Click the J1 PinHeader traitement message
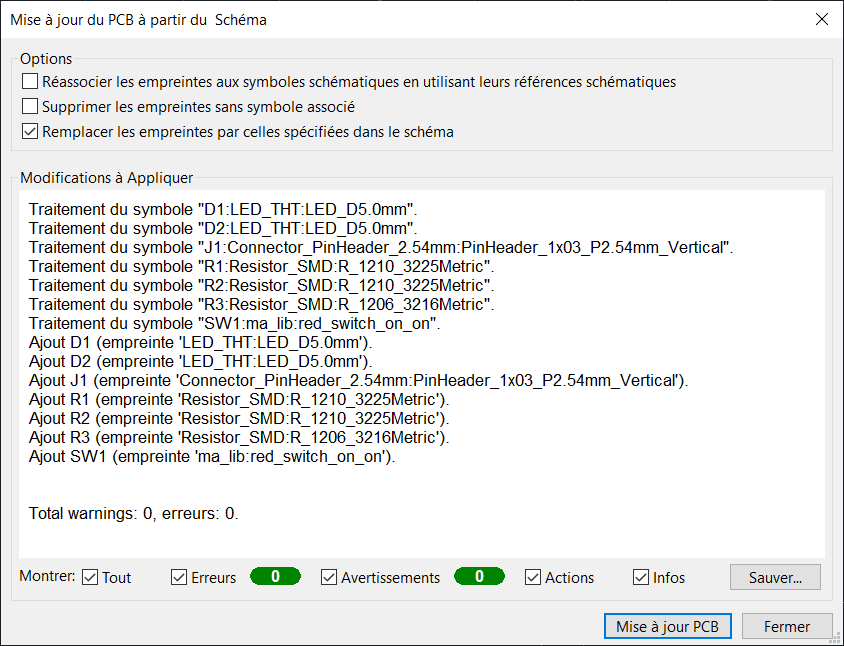The width and height of the screenshot is (844, 646). click(x=381, y=247)
